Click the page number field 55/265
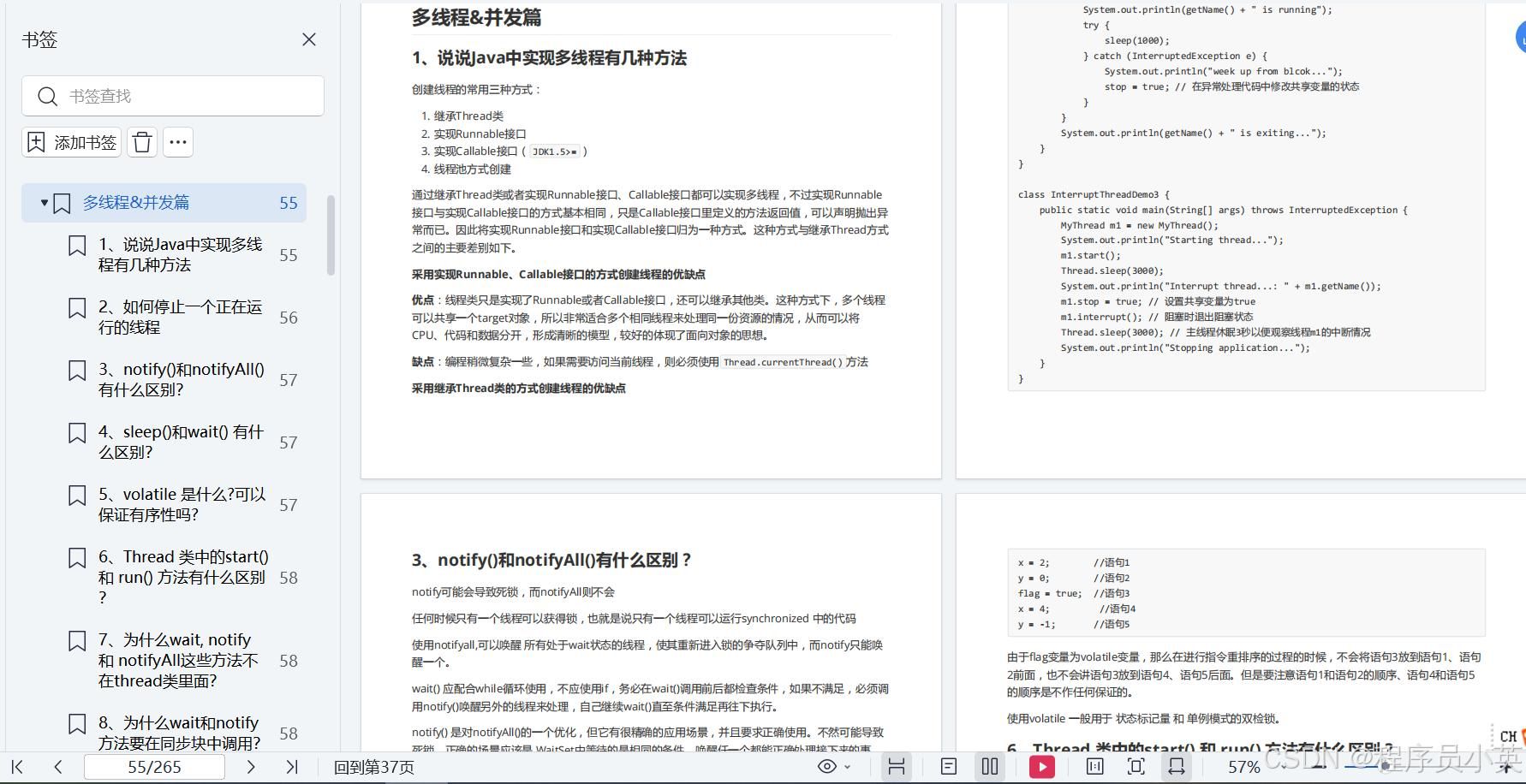Image resolution: width=1526 pixels, height=784 pixels. (x=154, y=767)
